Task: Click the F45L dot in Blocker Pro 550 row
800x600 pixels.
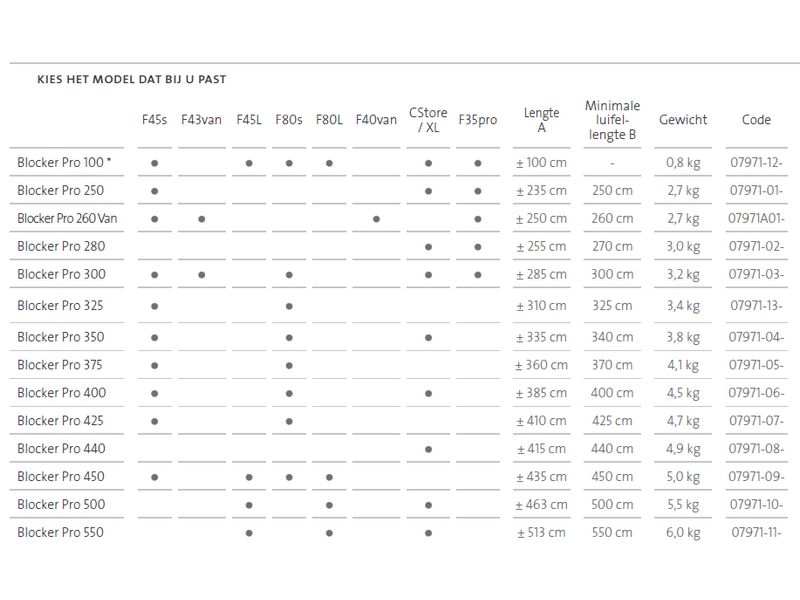Action: (249, 533)
